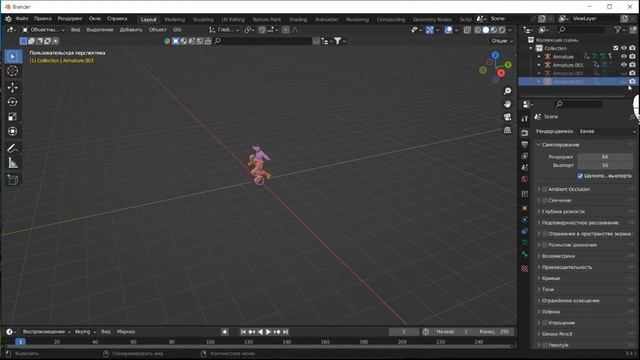
Task: Switch to the Sculpting workspace tab
Action: pos(203,19)
